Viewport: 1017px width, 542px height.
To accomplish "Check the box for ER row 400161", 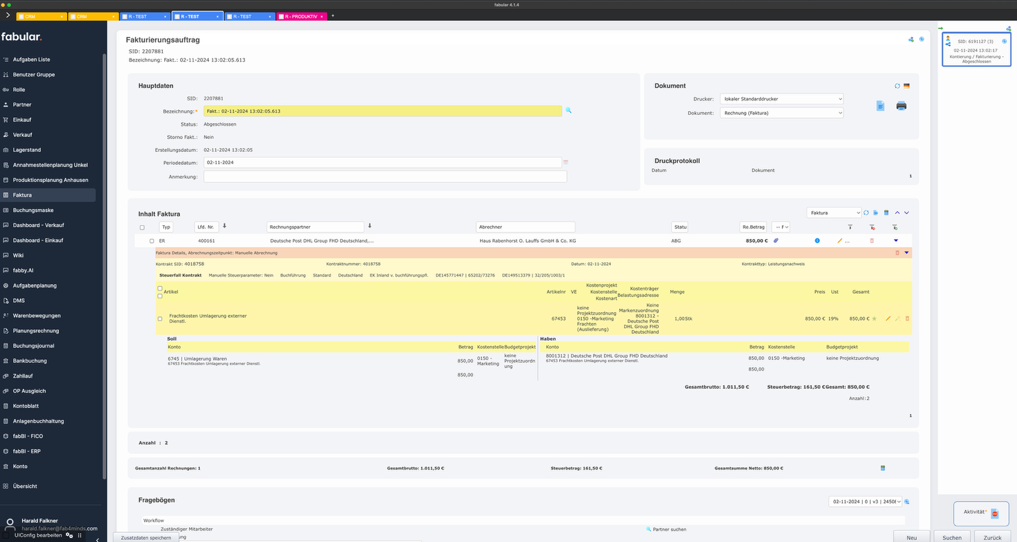I will click(152, 241).
